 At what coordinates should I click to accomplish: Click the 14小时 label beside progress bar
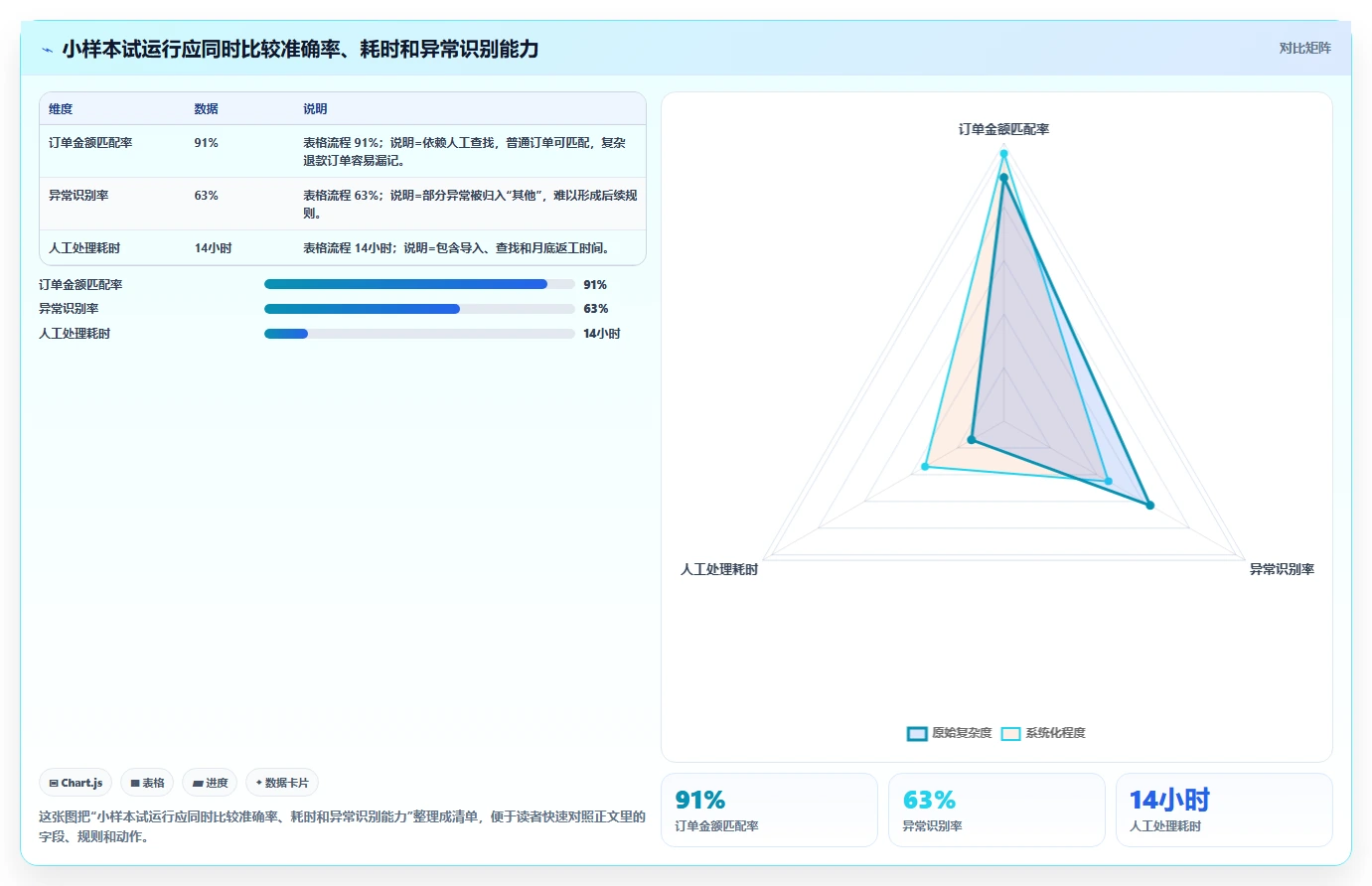click(x=602, y=334)
